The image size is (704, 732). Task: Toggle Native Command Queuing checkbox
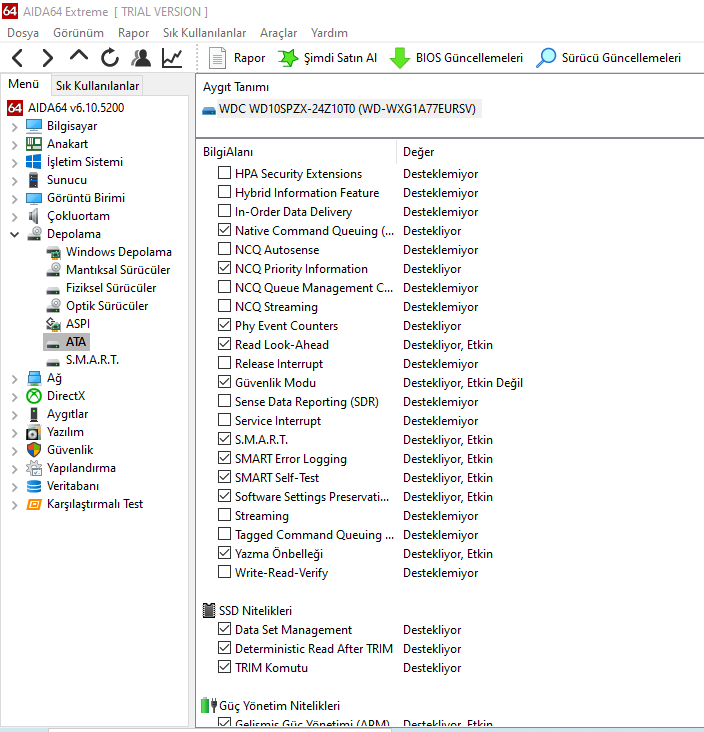point(225,230)
